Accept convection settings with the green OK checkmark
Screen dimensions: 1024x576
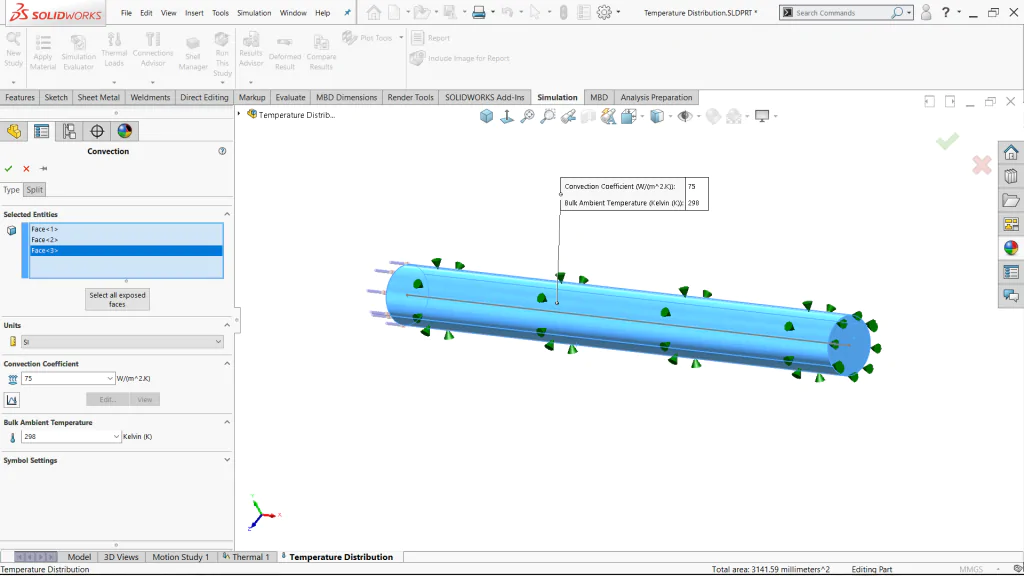pyautogui.click(x=8, y=168)
